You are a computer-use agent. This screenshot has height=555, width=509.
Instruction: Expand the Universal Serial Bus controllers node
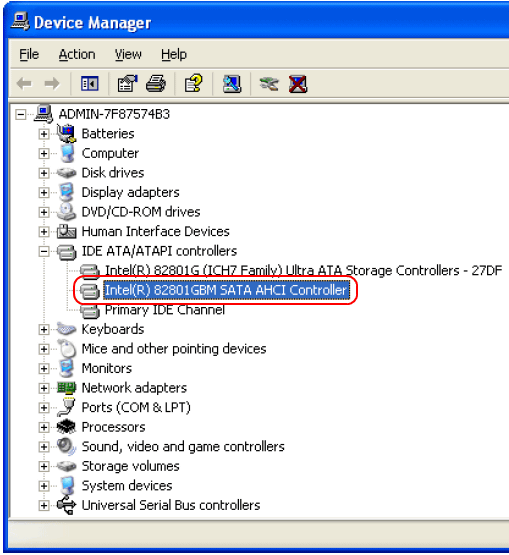(44, 505)
